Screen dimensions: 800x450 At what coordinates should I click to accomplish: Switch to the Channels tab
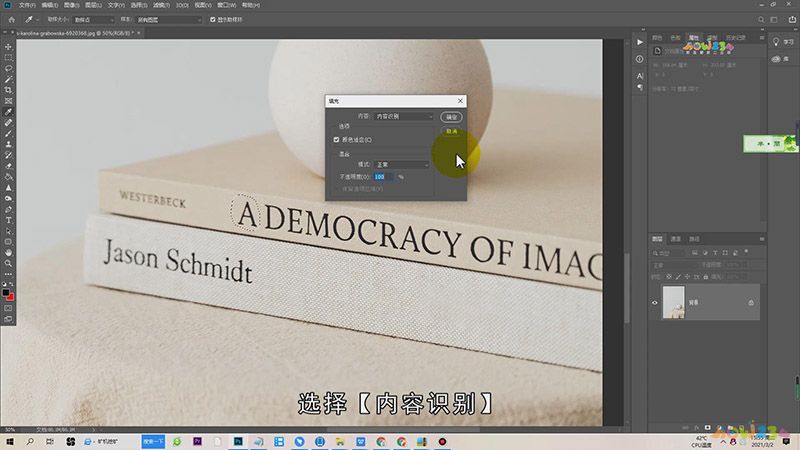coord(676,239)
